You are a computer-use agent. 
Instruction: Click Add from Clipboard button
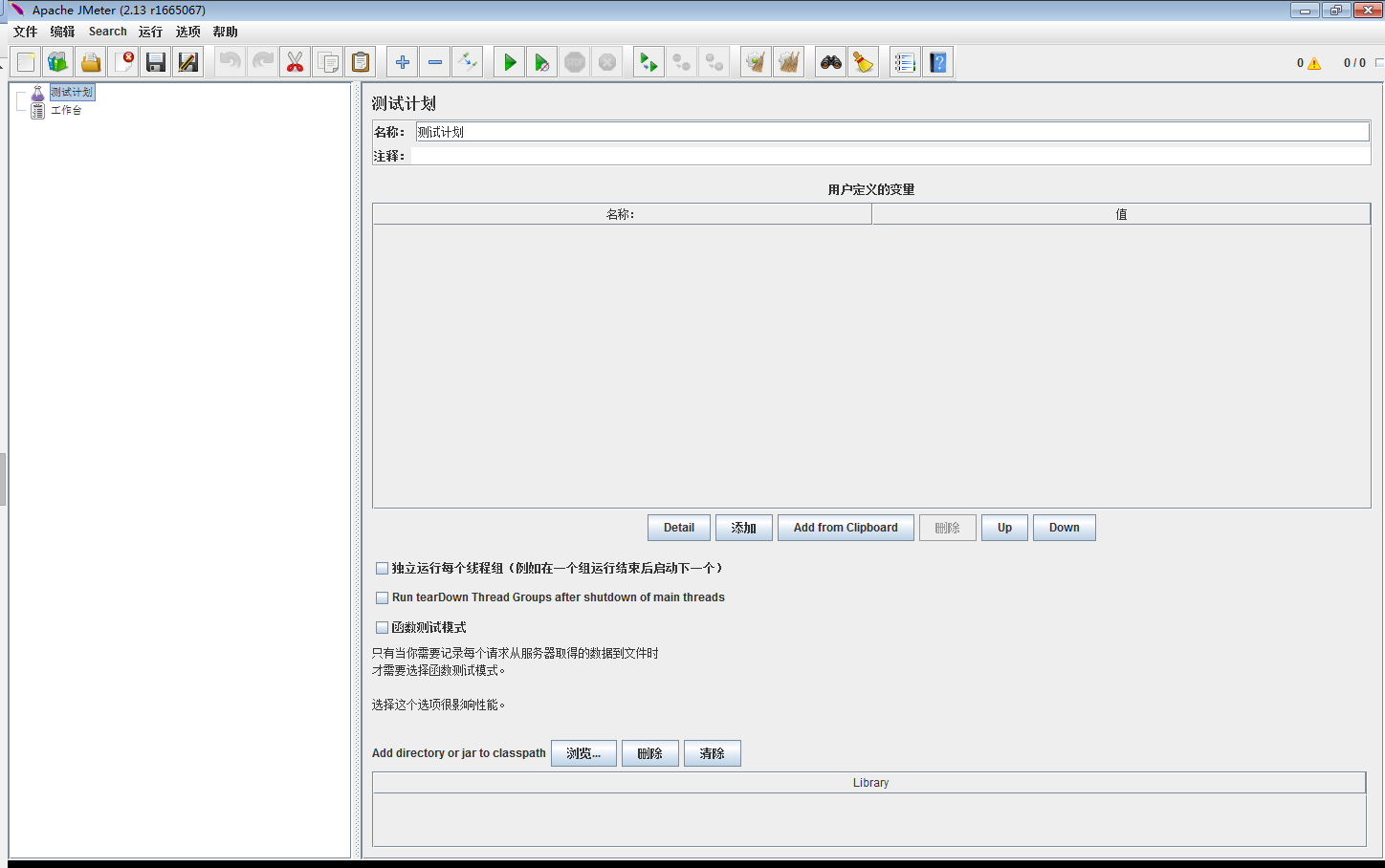pyautogui.click(x=846, y=528)
